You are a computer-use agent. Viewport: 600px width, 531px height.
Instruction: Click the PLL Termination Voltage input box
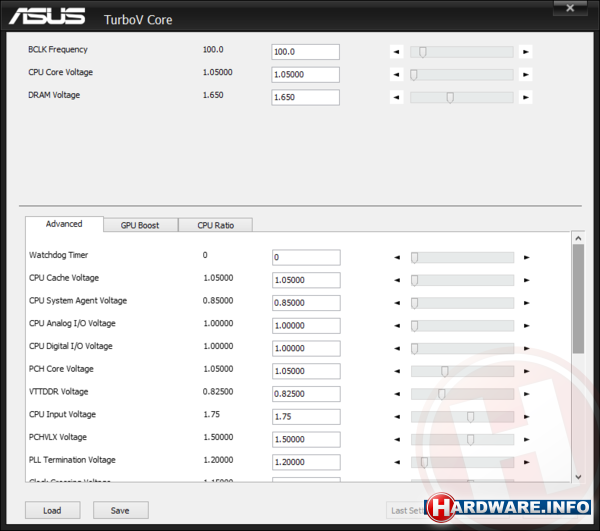(305, 462)
